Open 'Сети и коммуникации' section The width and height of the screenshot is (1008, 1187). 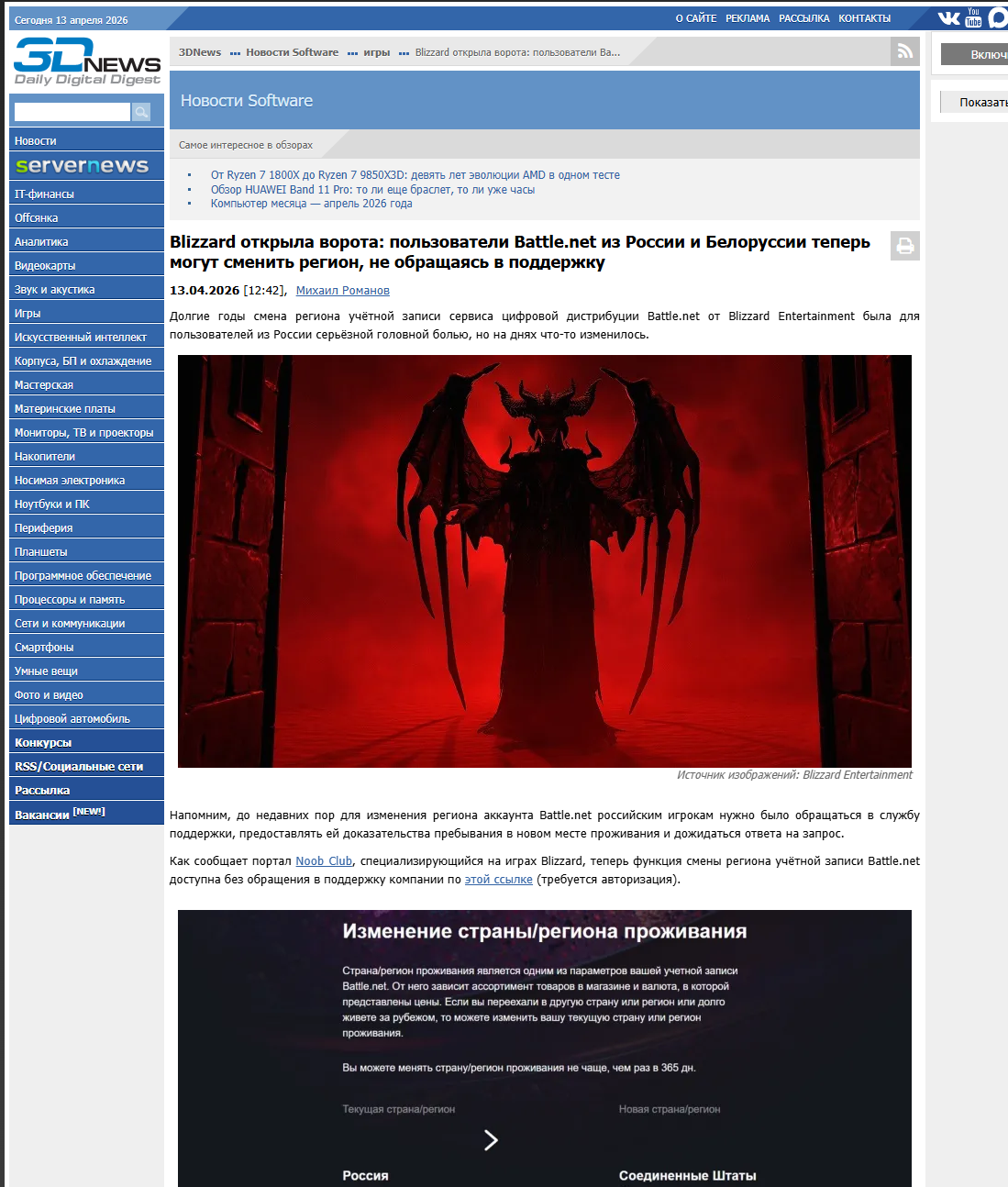[86, 623]
